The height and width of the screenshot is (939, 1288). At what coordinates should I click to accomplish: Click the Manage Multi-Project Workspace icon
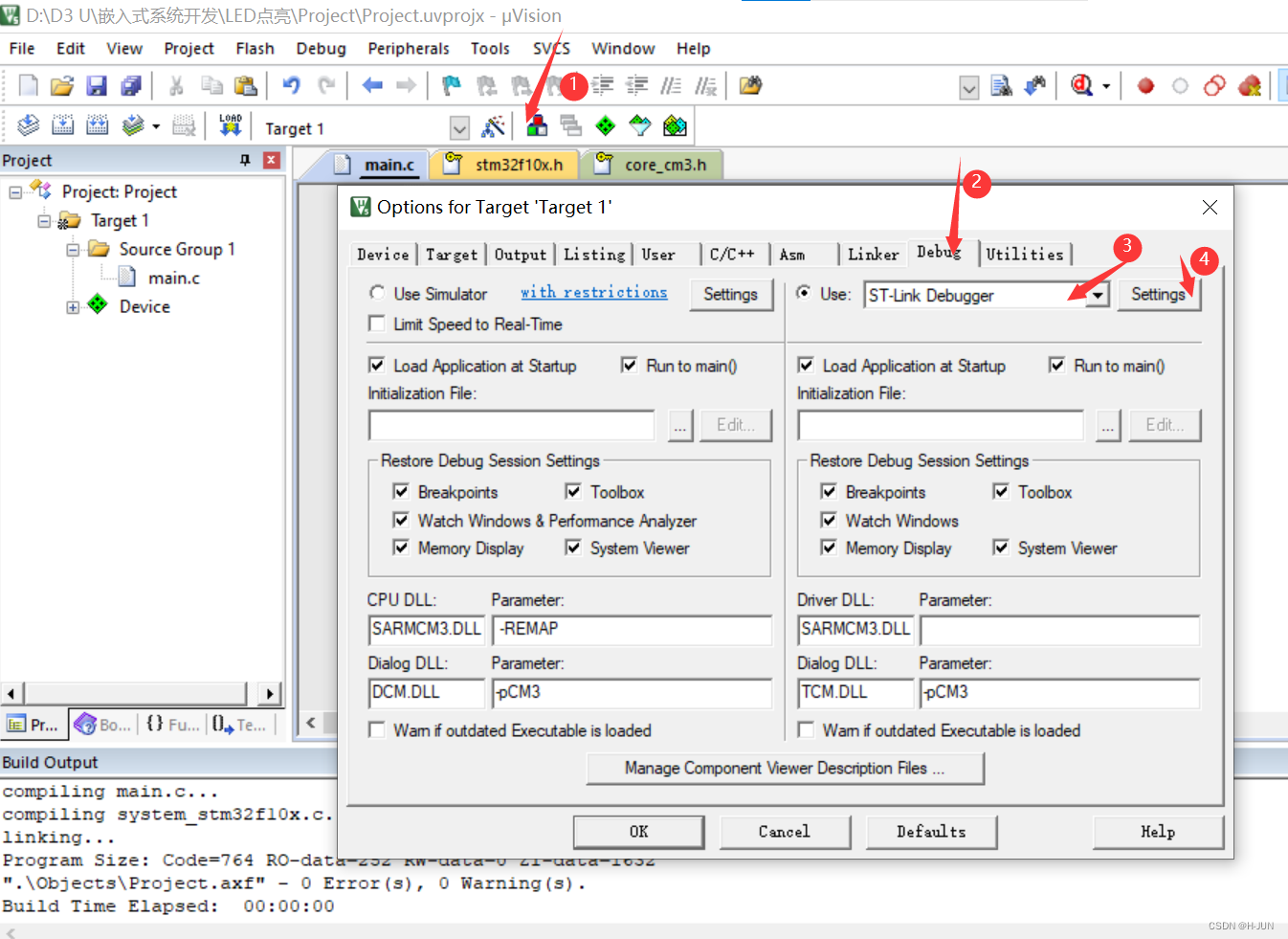(x=571, y=125)
